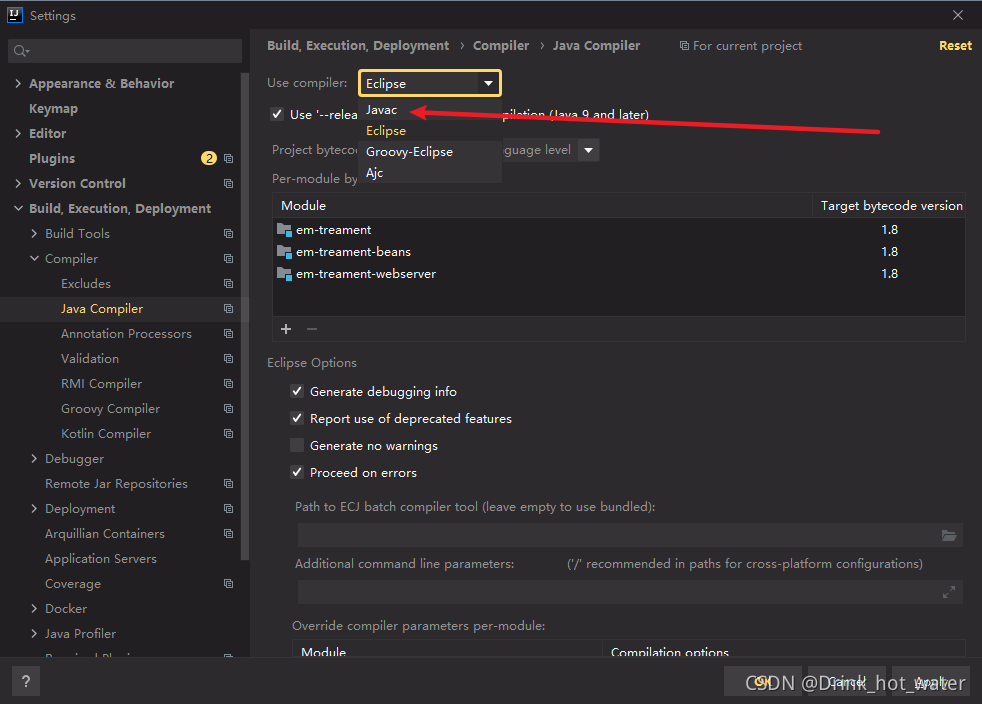Click the Reset link at the top right
This screenshot has height=704, width=982.
954,45
